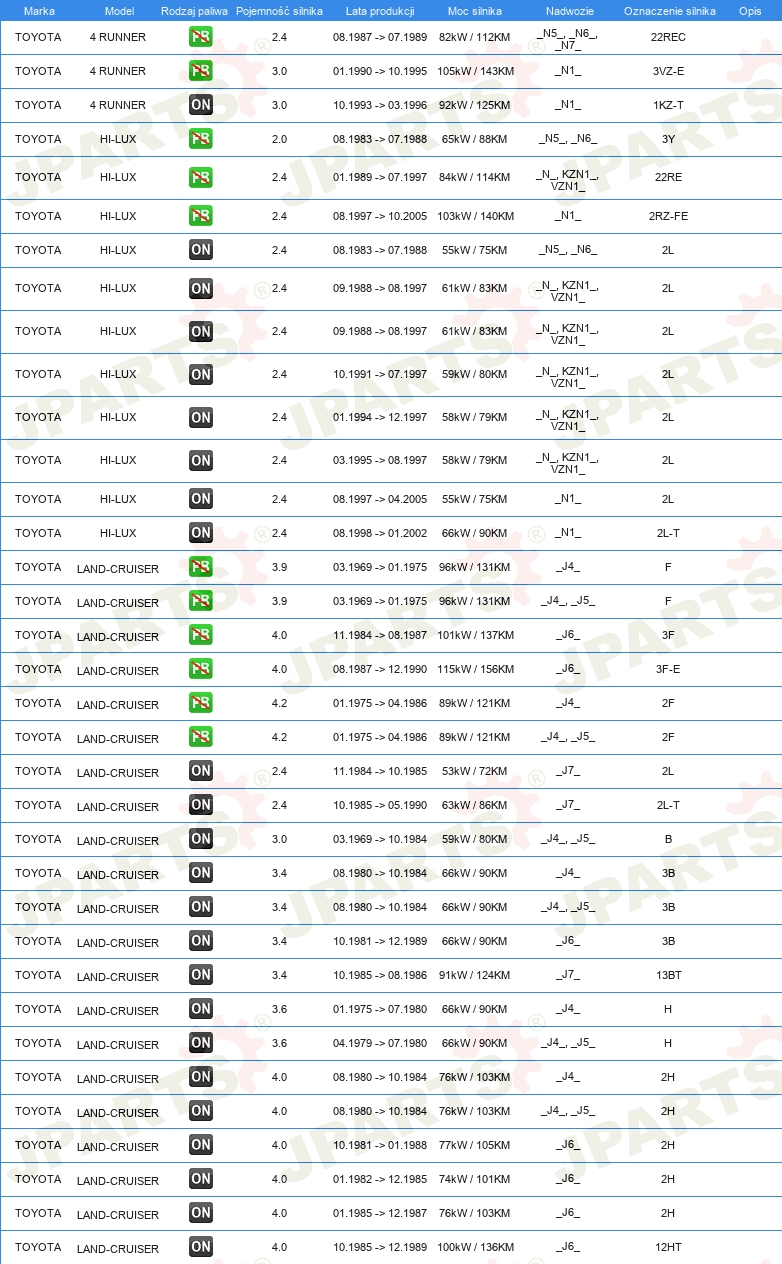The width and height of the screenshot is (782, 1264).
Task: Select engine capacity 2.0 in the 3Y row
Action: coord(279,139)
